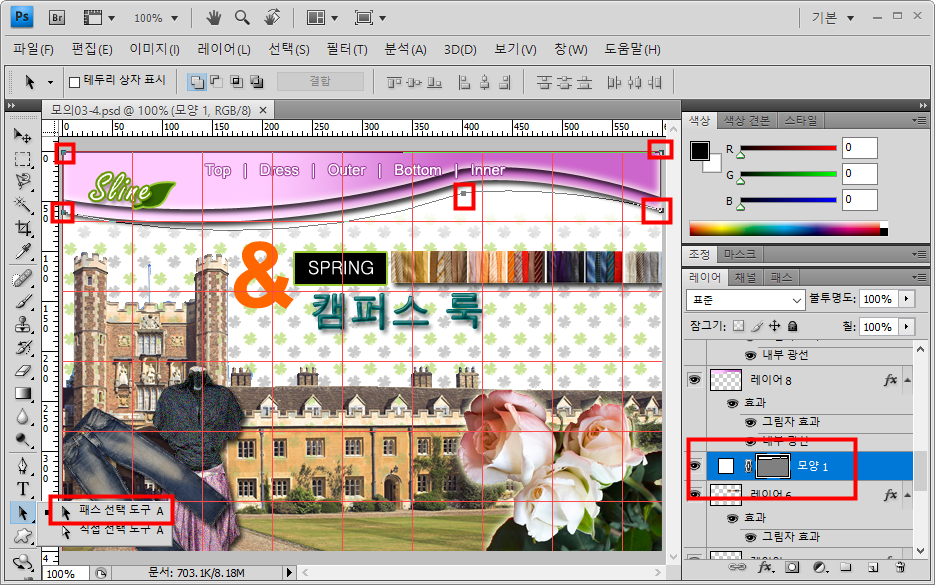The width and height of the screenshot is (935, 585).
Task: Click the color spectrum ramp bar
Action: [x=787, y=229]
